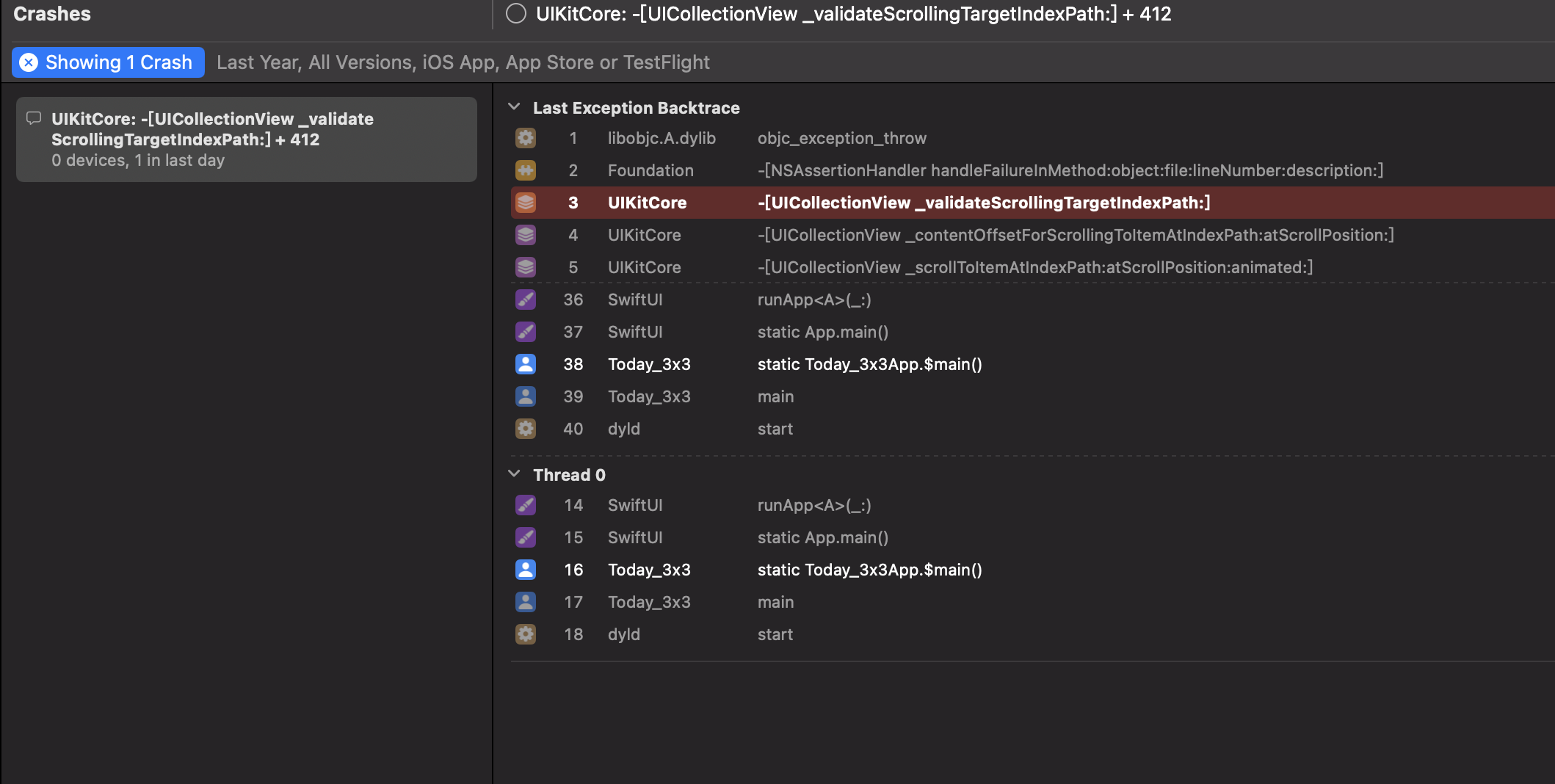This screenshot has height=784, width=1555.
Task: Select Thread 0 frame 17 main
Action: point(775,602)
